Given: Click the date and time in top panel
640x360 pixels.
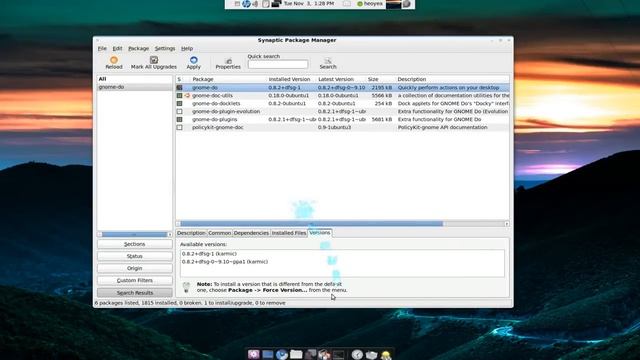Looking at the screenshot, I should coord(309,4).
